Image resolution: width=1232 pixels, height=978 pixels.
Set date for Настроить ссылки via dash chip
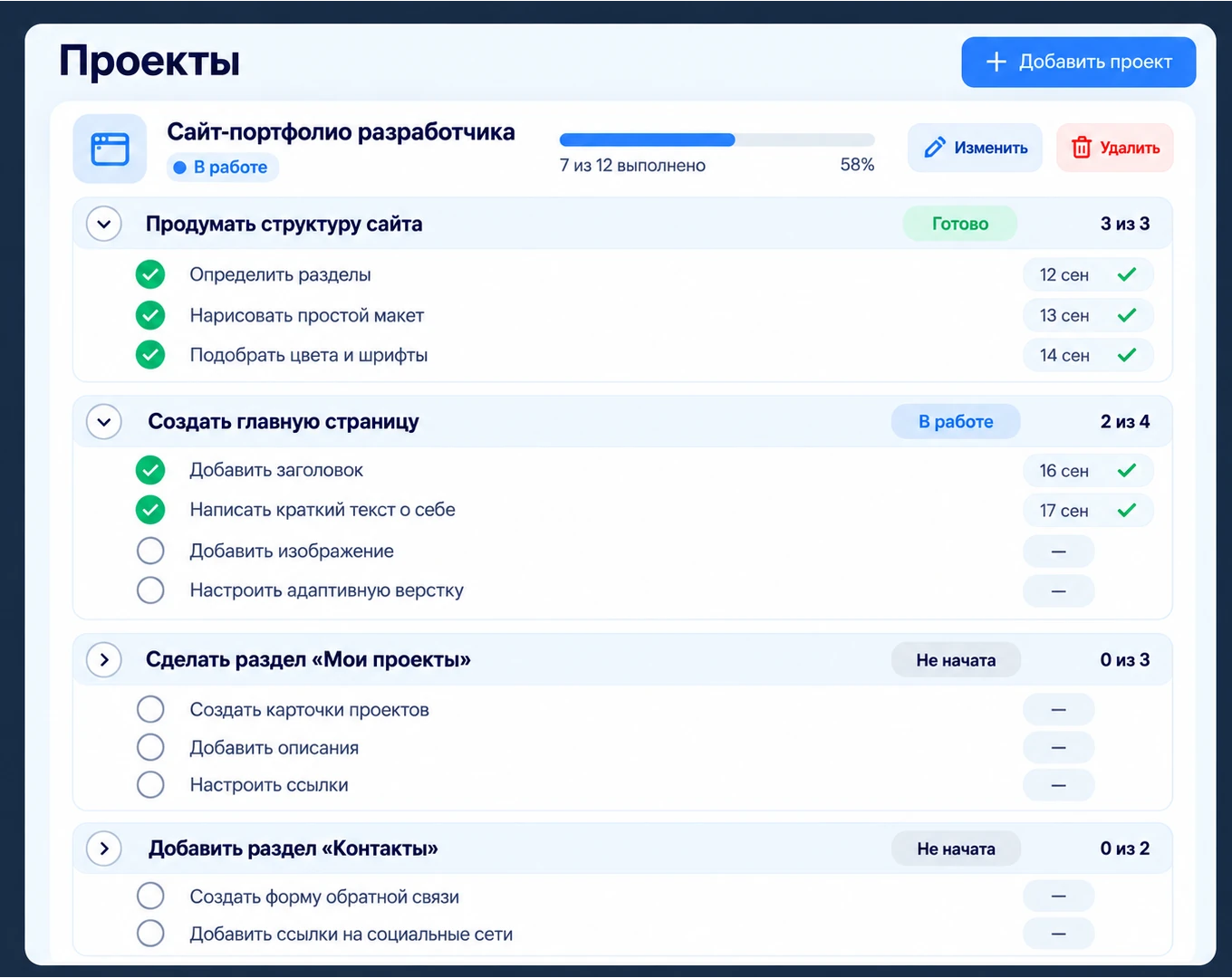(1059, 784)
